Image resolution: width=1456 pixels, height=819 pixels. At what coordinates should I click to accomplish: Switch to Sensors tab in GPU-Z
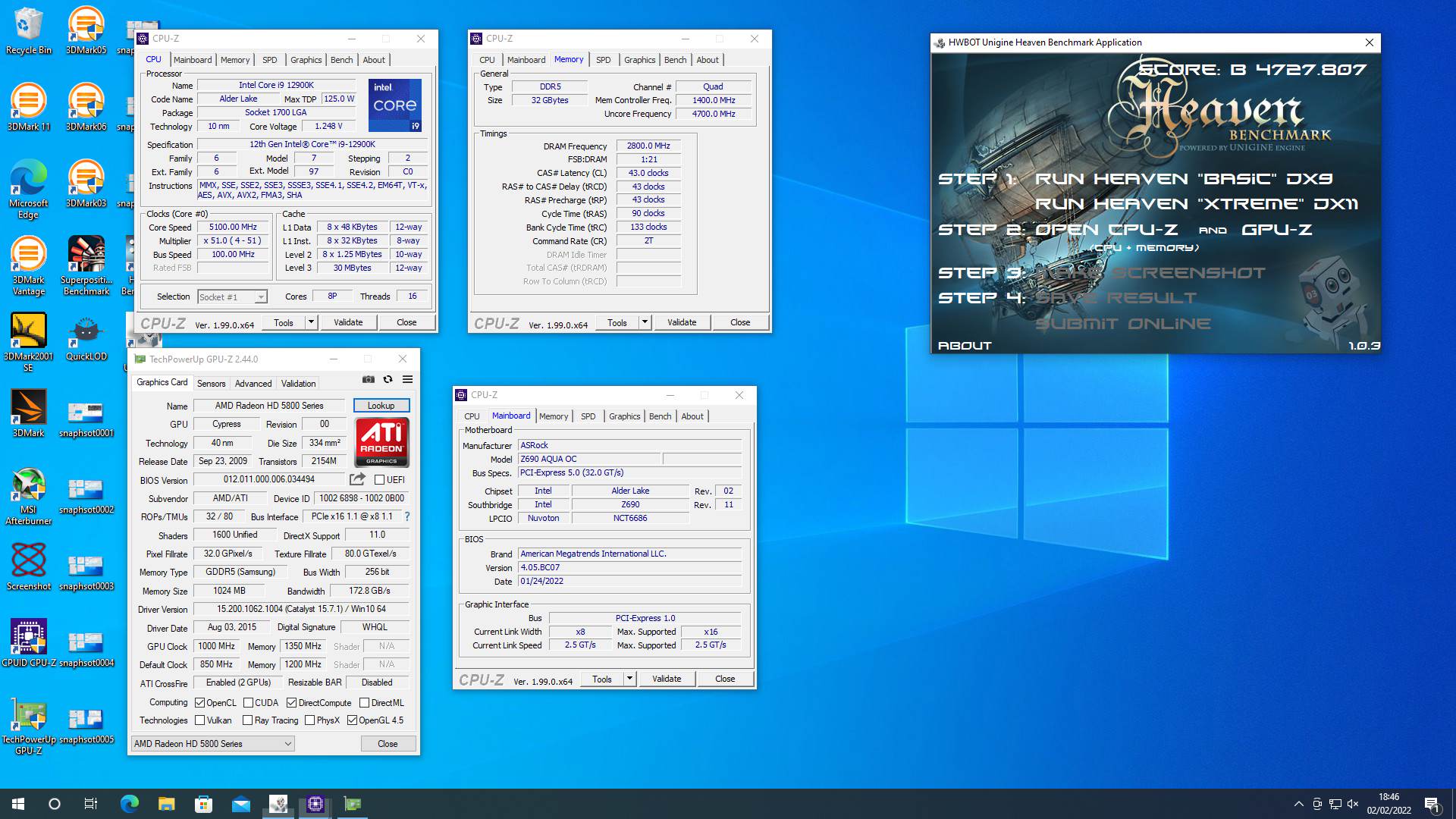coord(211,384)
